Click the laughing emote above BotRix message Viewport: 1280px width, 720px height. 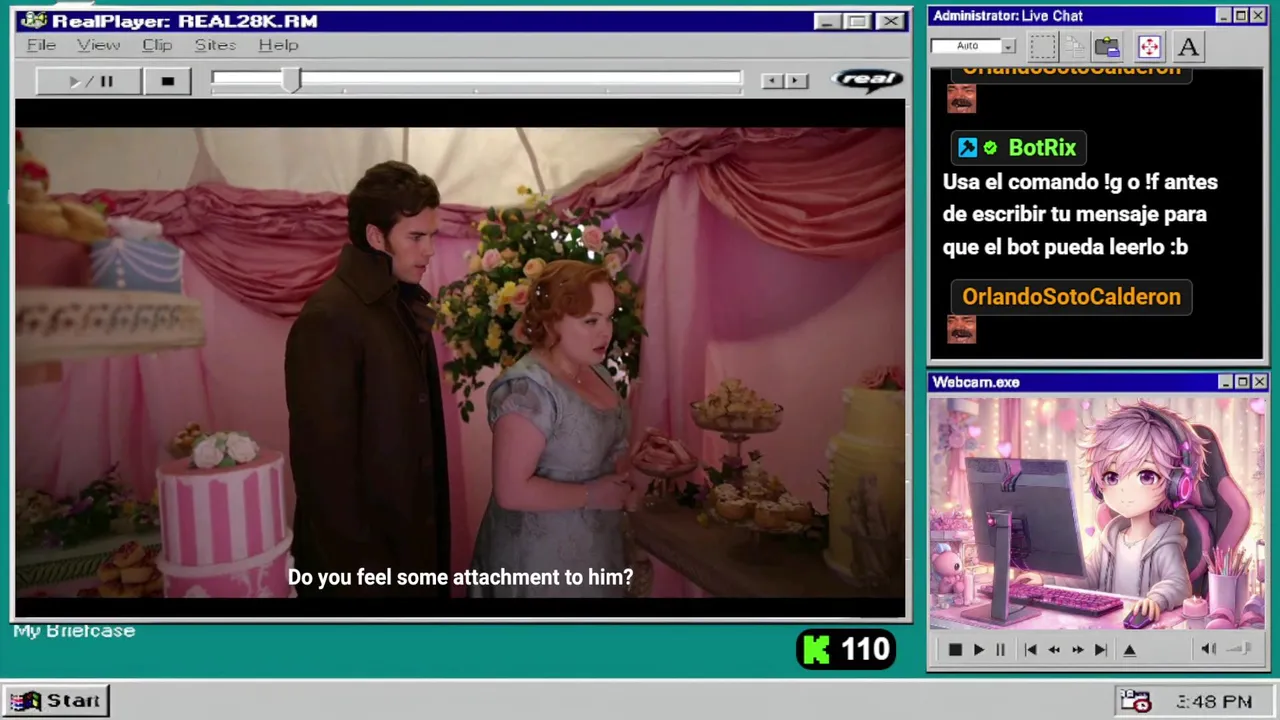[961, 98]
